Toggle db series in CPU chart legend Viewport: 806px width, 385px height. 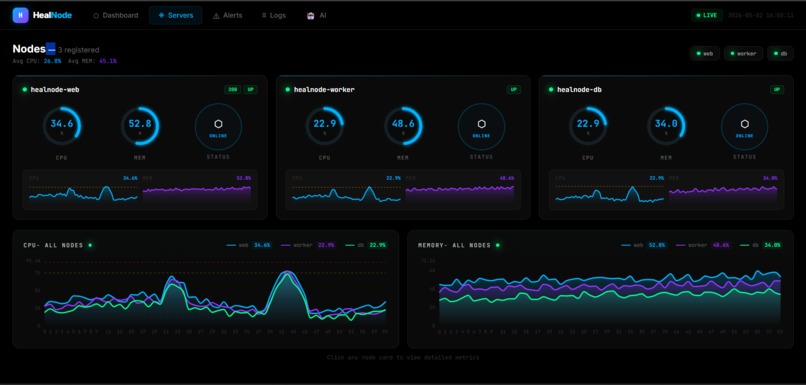tap(366, 245)
